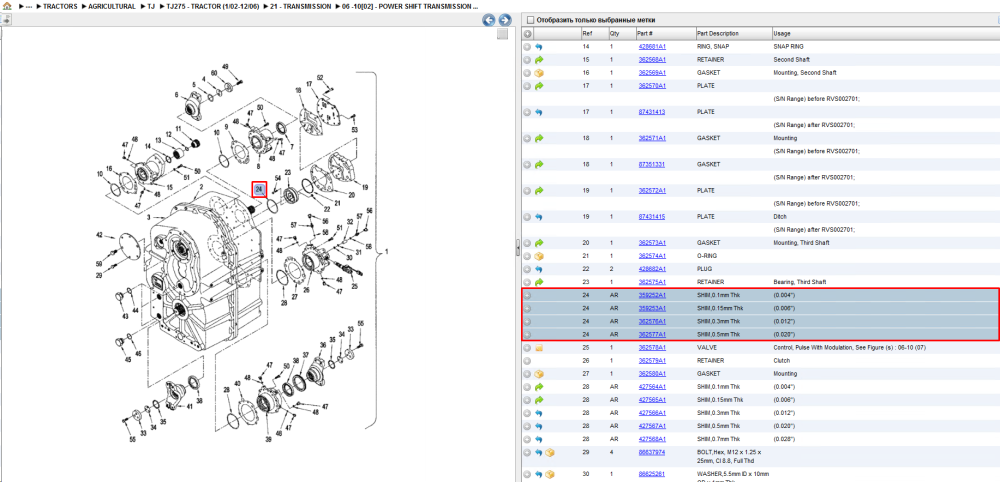Toggle the panel splitter handle between panes

tap(517, 249)
